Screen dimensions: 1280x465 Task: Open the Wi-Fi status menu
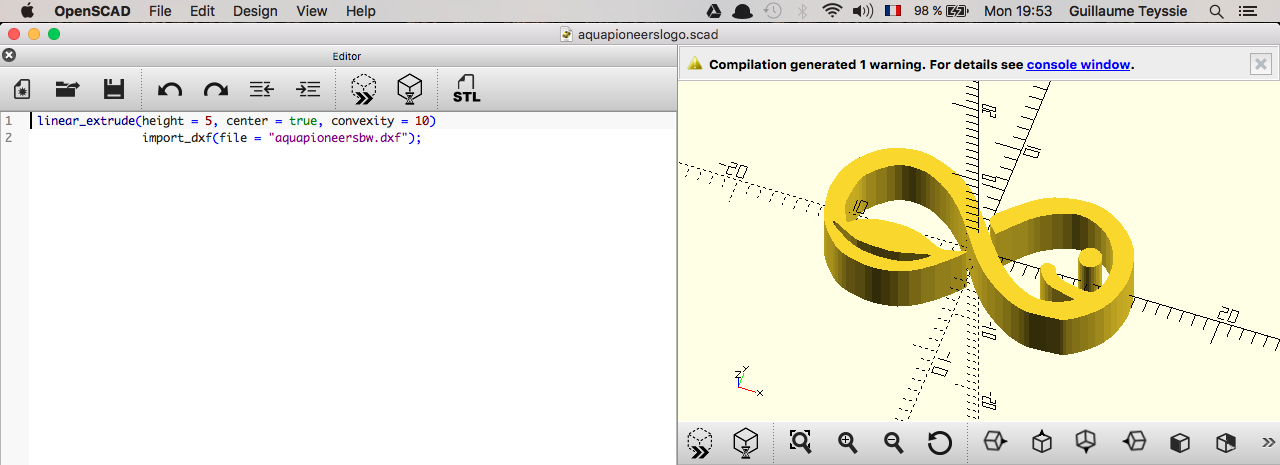(x=832, y=11)
